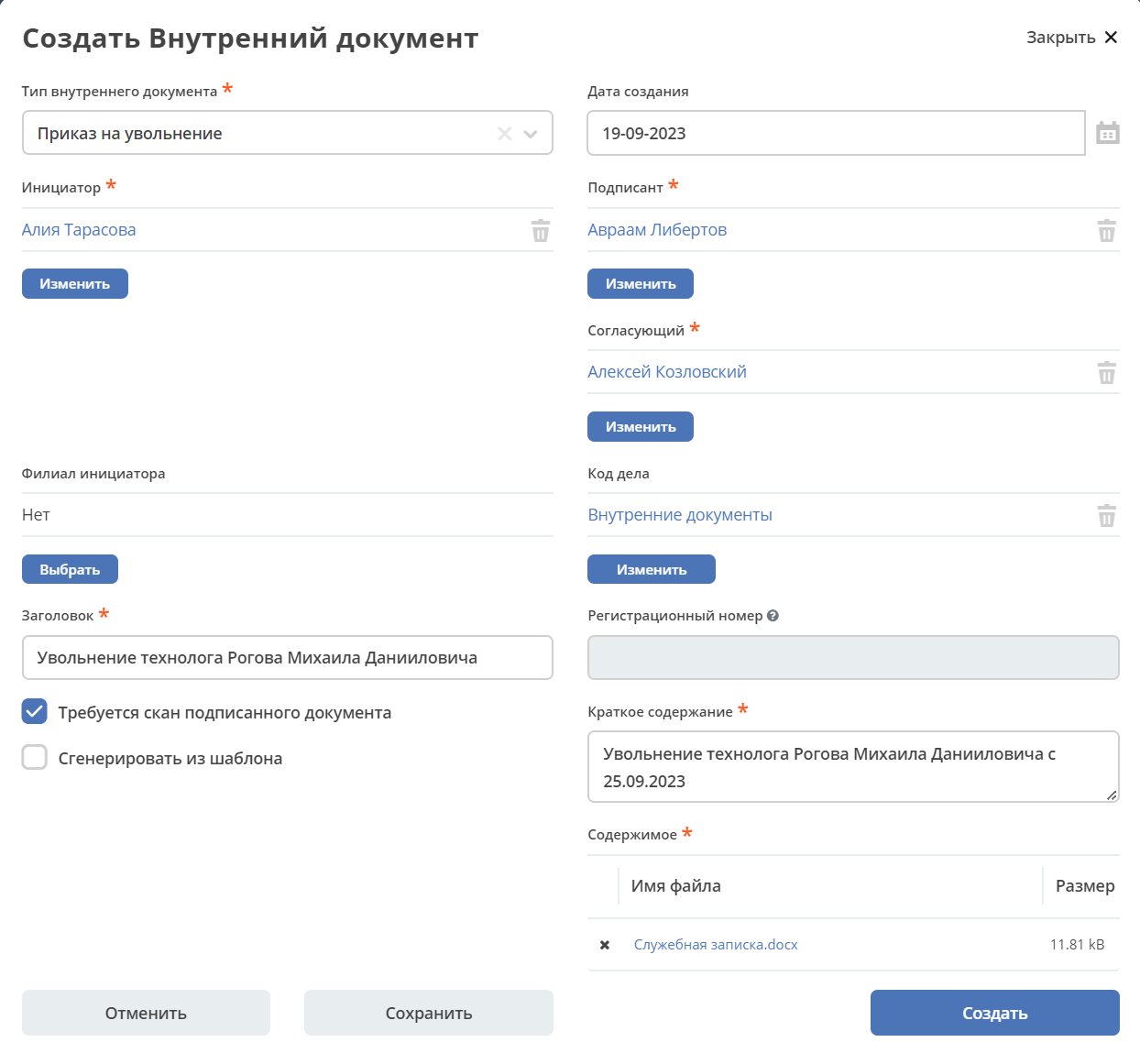The height and width of the screenshot is (1064, 1140).
Task: Remove file Служебная записка.docx with the cross
Action: (605, 945)
